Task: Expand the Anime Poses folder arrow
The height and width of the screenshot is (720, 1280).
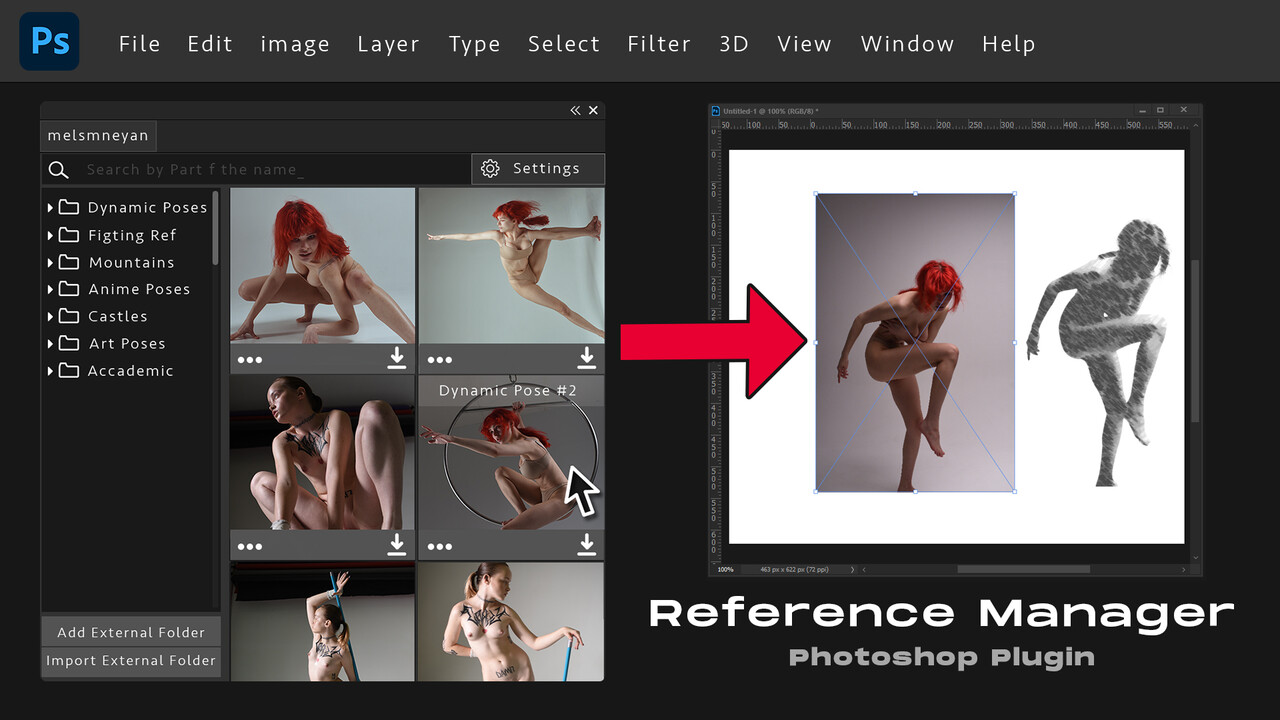Action: tap(50, 289)
